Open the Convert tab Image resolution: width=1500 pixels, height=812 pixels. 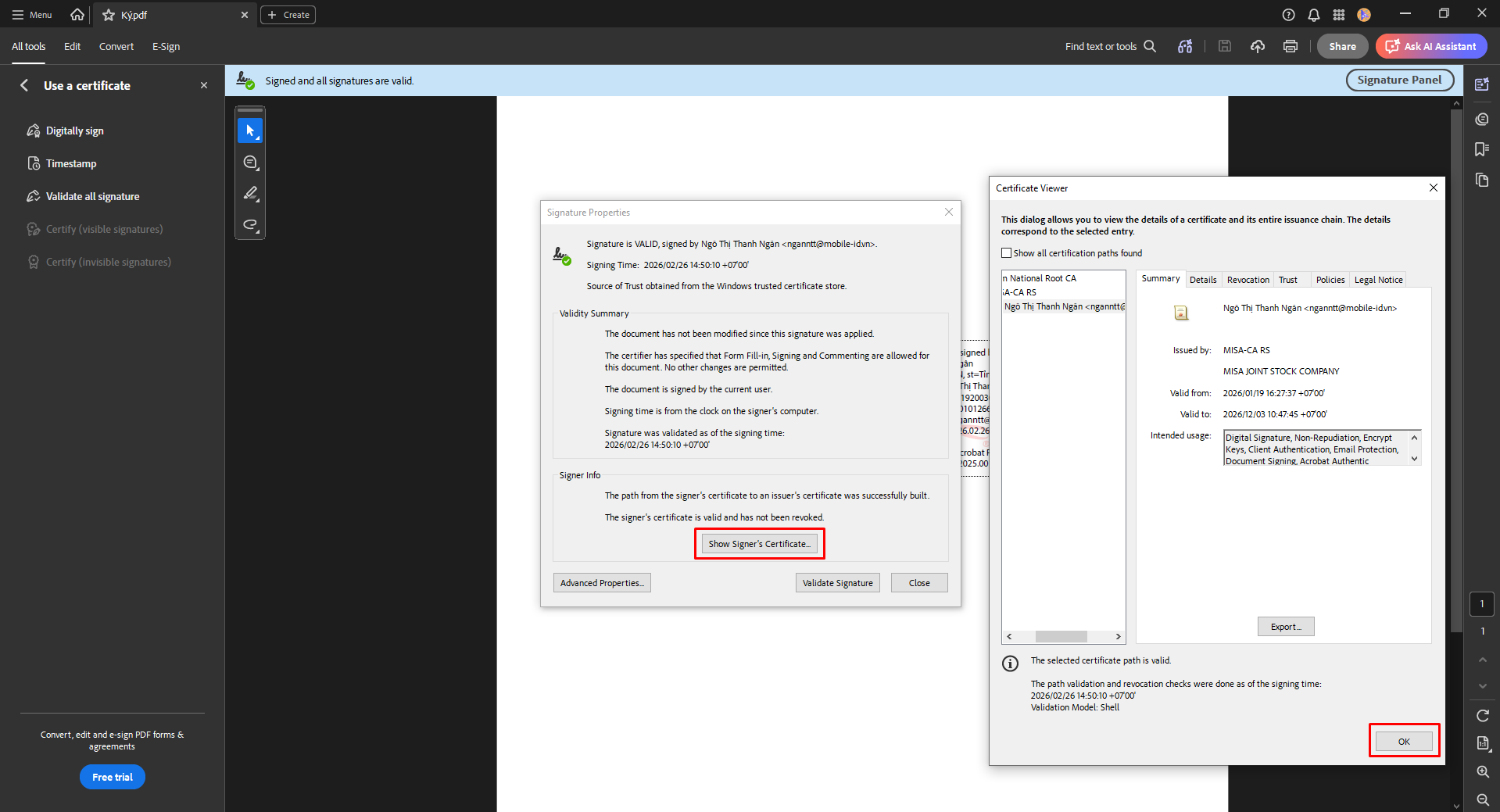(x=116, y=47)
